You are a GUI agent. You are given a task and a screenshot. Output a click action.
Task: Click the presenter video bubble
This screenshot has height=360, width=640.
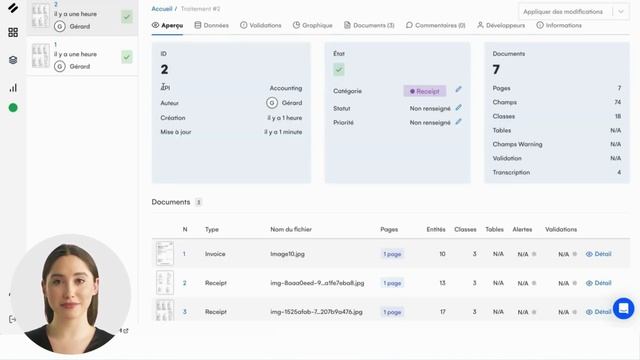click(x=71, y=294)
